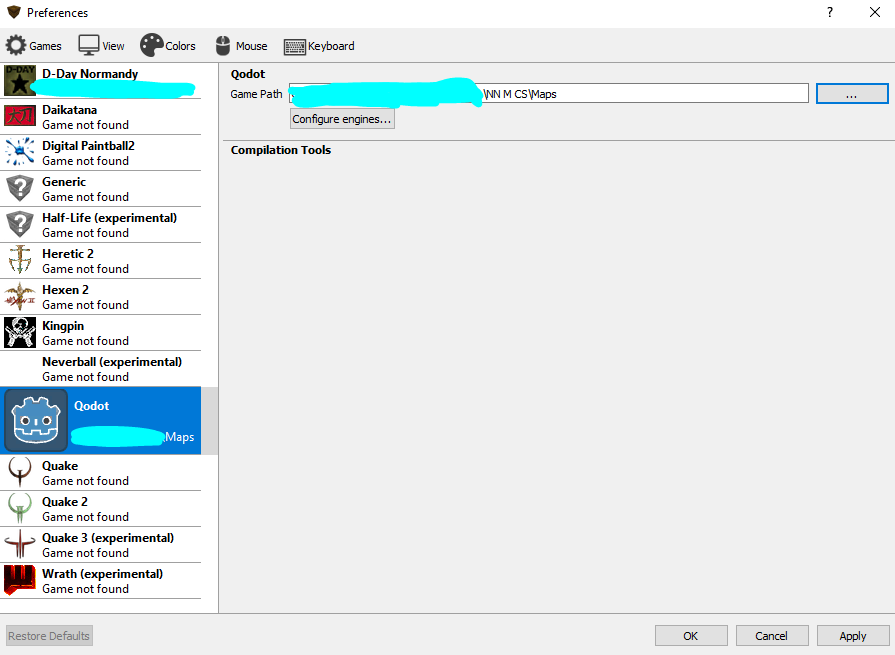The height and width of the screenshot is (655, 895).
Task: Click the Wrath red icon
Action: click(x=20, y=580)
